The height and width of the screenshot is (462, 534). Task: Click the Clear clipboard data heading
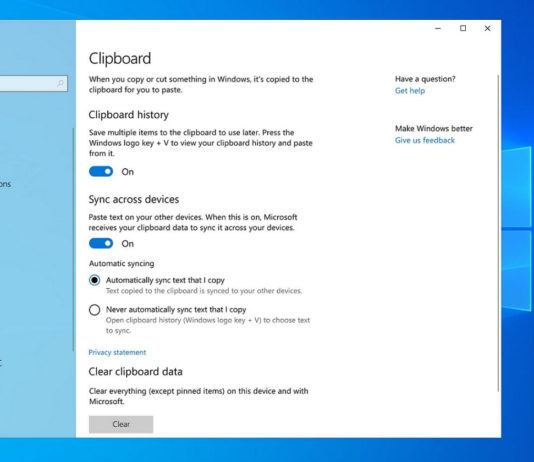pyautogui.click(x=136, y=371)
